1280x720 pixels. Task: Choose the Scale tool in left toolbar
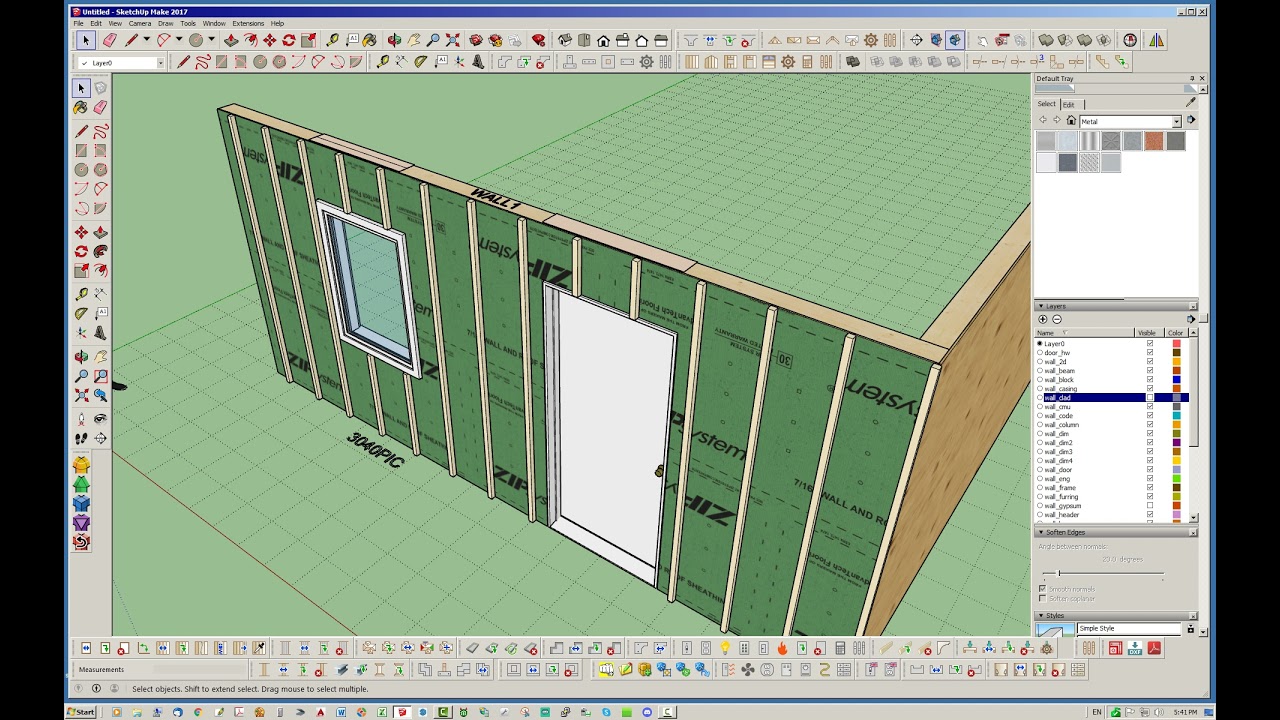[82, 270]
